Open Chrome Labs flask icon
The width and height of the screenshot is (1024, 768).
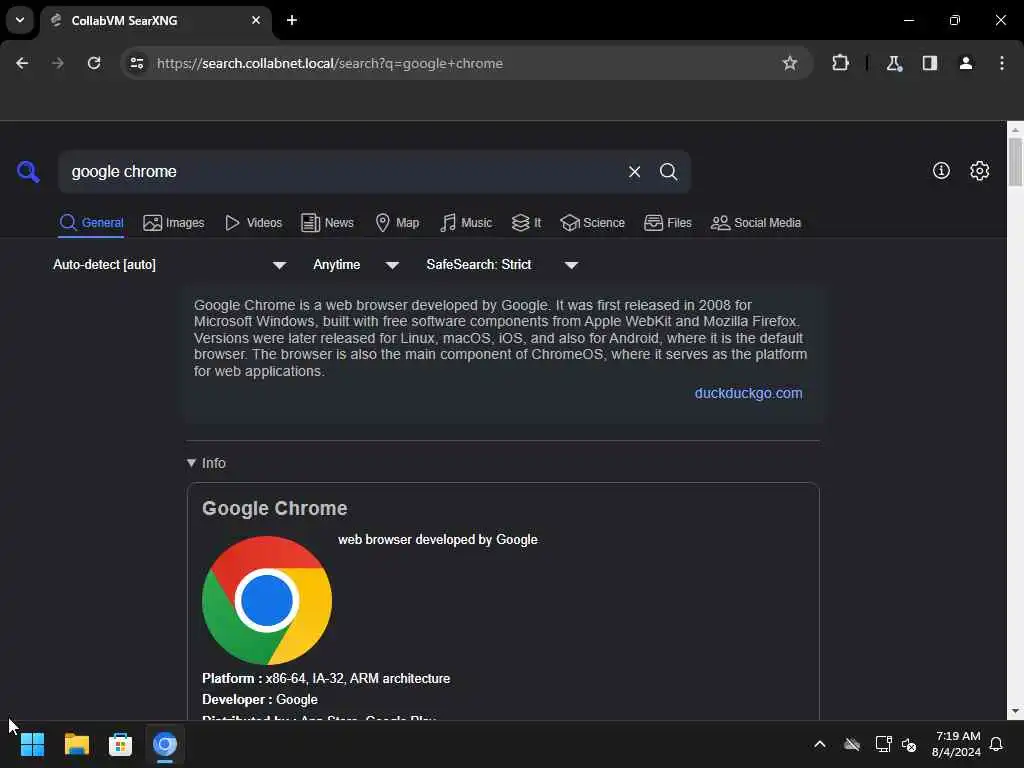(x=894, y=63)
